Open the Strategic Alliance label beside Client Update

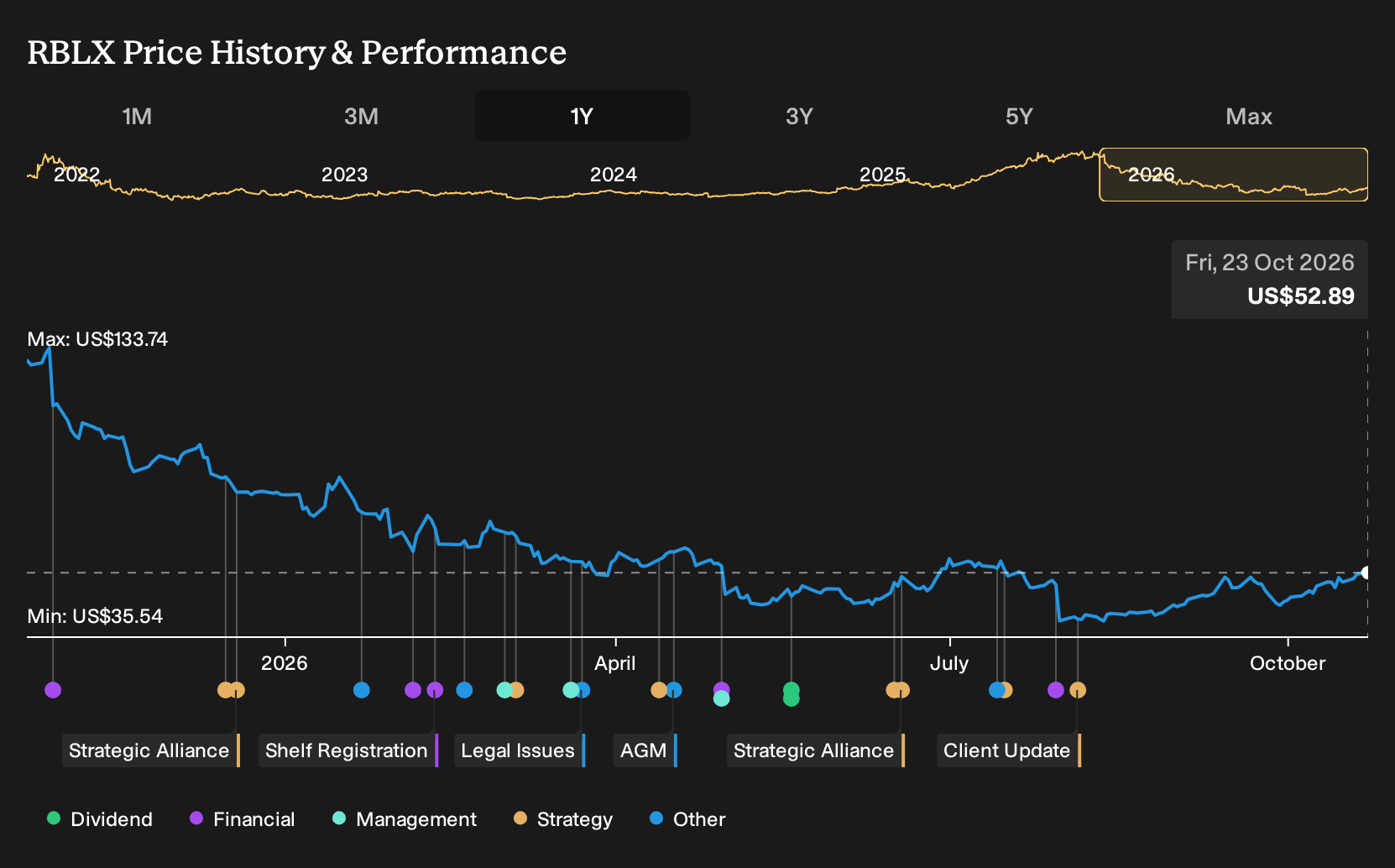click(x=816, y=750)
